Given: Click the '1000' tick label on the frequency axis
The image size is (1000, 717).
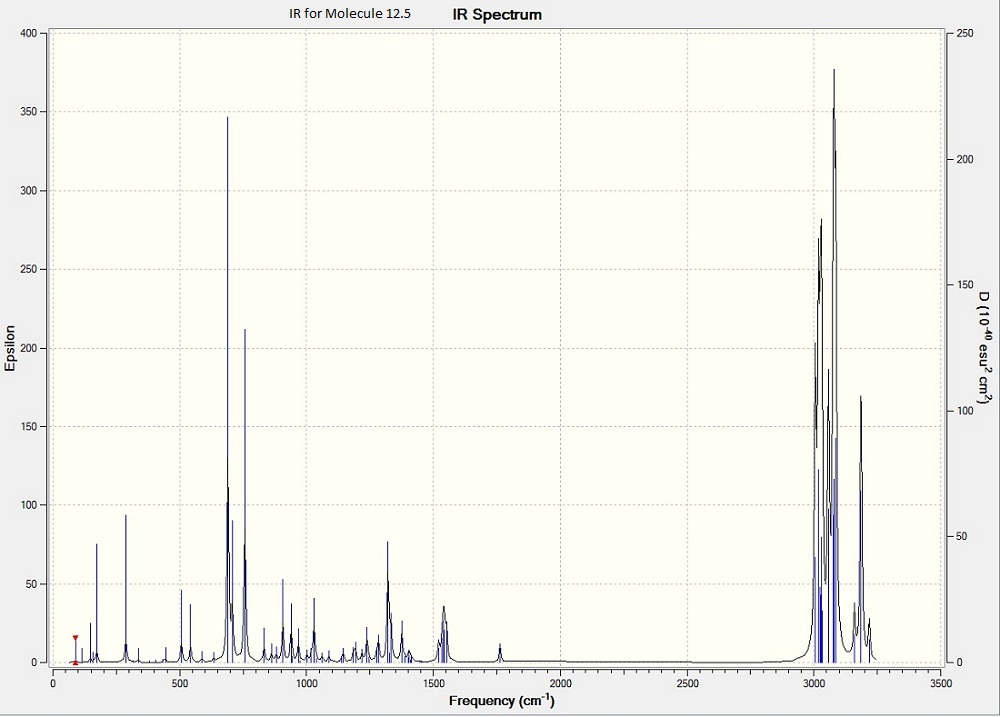Looking at the screenshot, I should click(x=306, y=683).
